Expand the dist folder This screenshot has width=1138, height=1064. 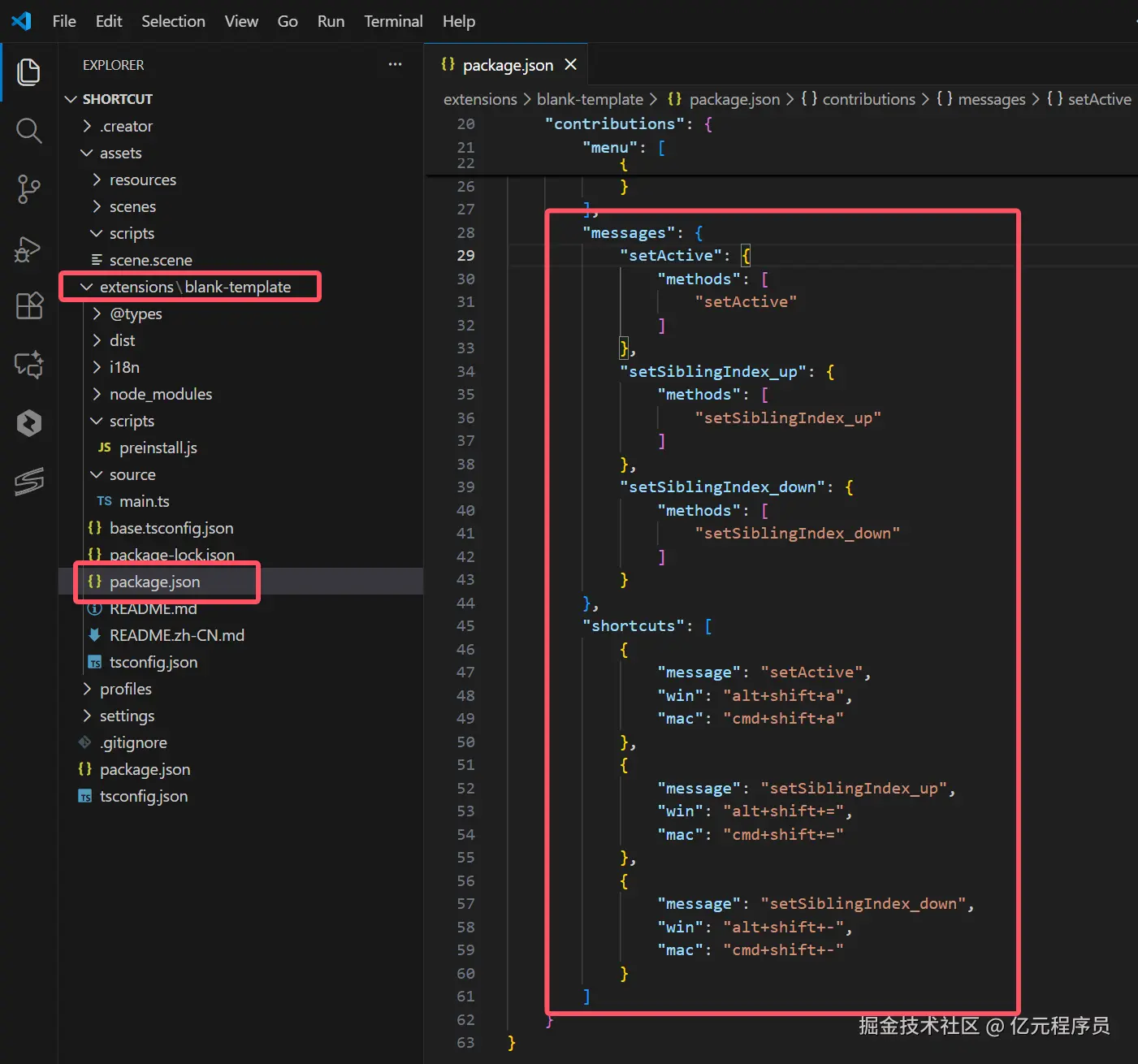coord(240,340)
